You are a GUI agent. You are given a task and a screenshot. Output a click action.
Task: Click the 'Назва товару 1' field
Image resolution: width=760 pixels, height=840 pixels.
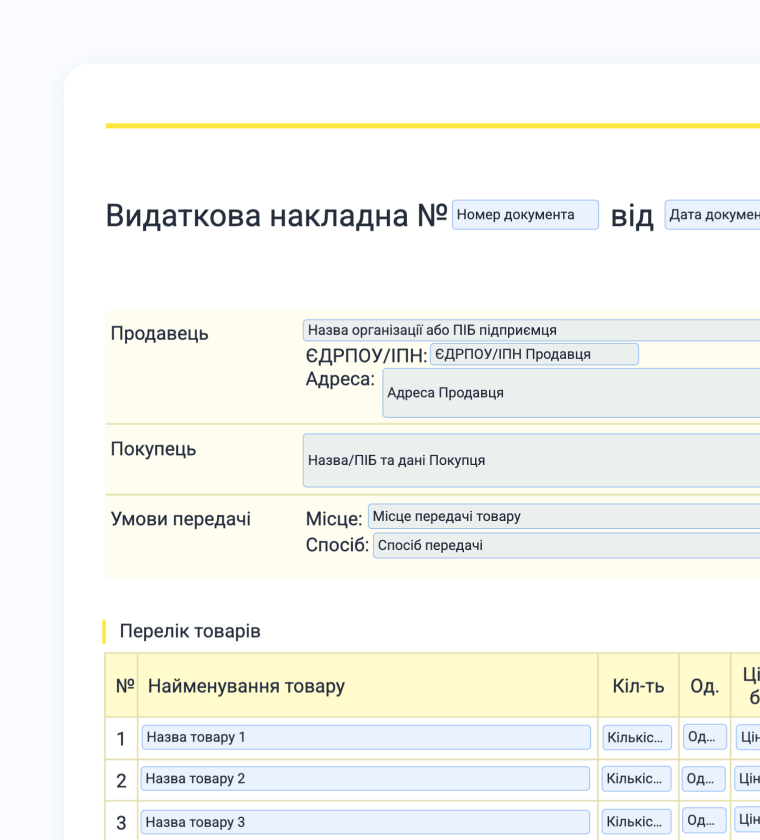point(366,737)
